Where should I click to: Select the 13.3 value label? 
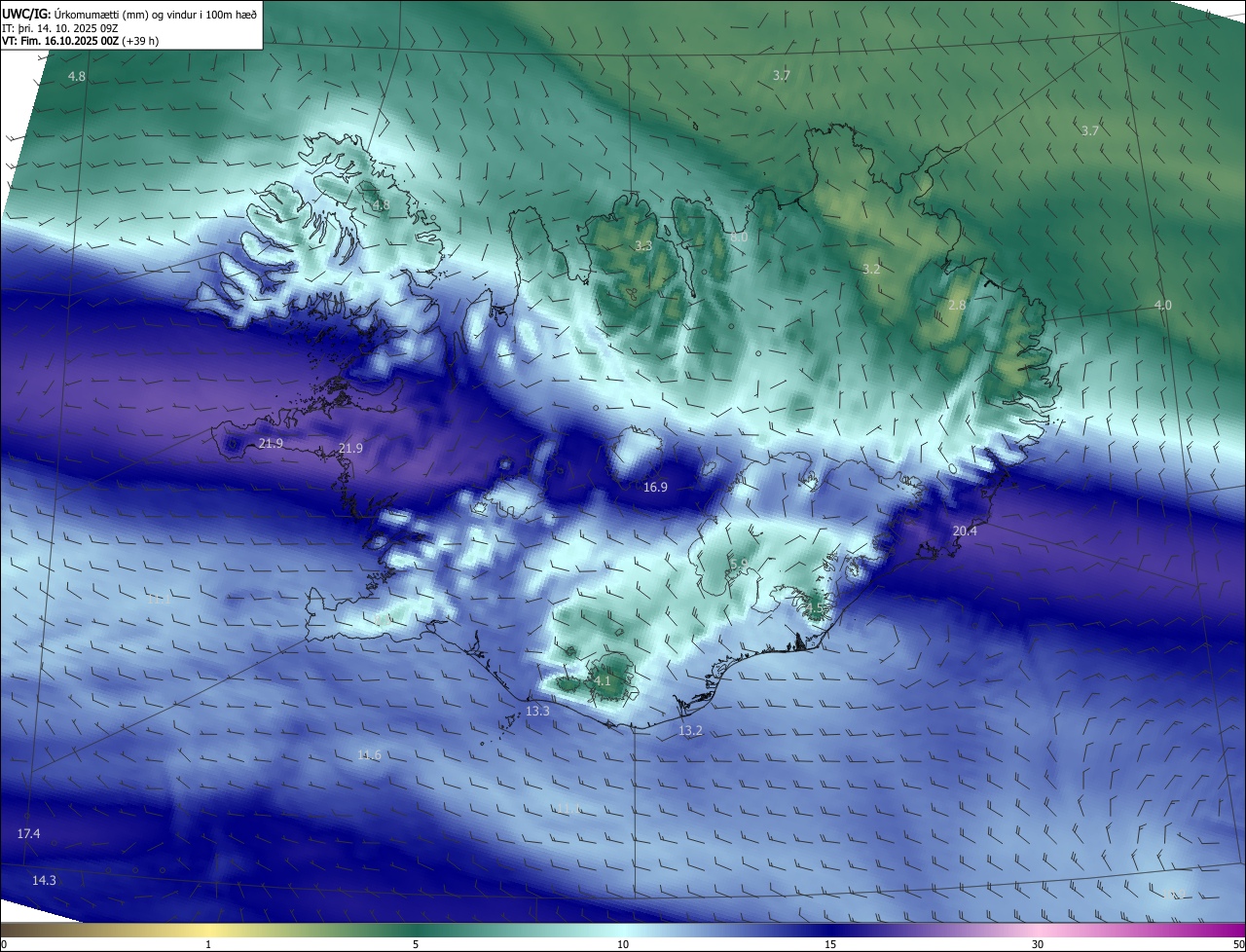tap(537, 712)
